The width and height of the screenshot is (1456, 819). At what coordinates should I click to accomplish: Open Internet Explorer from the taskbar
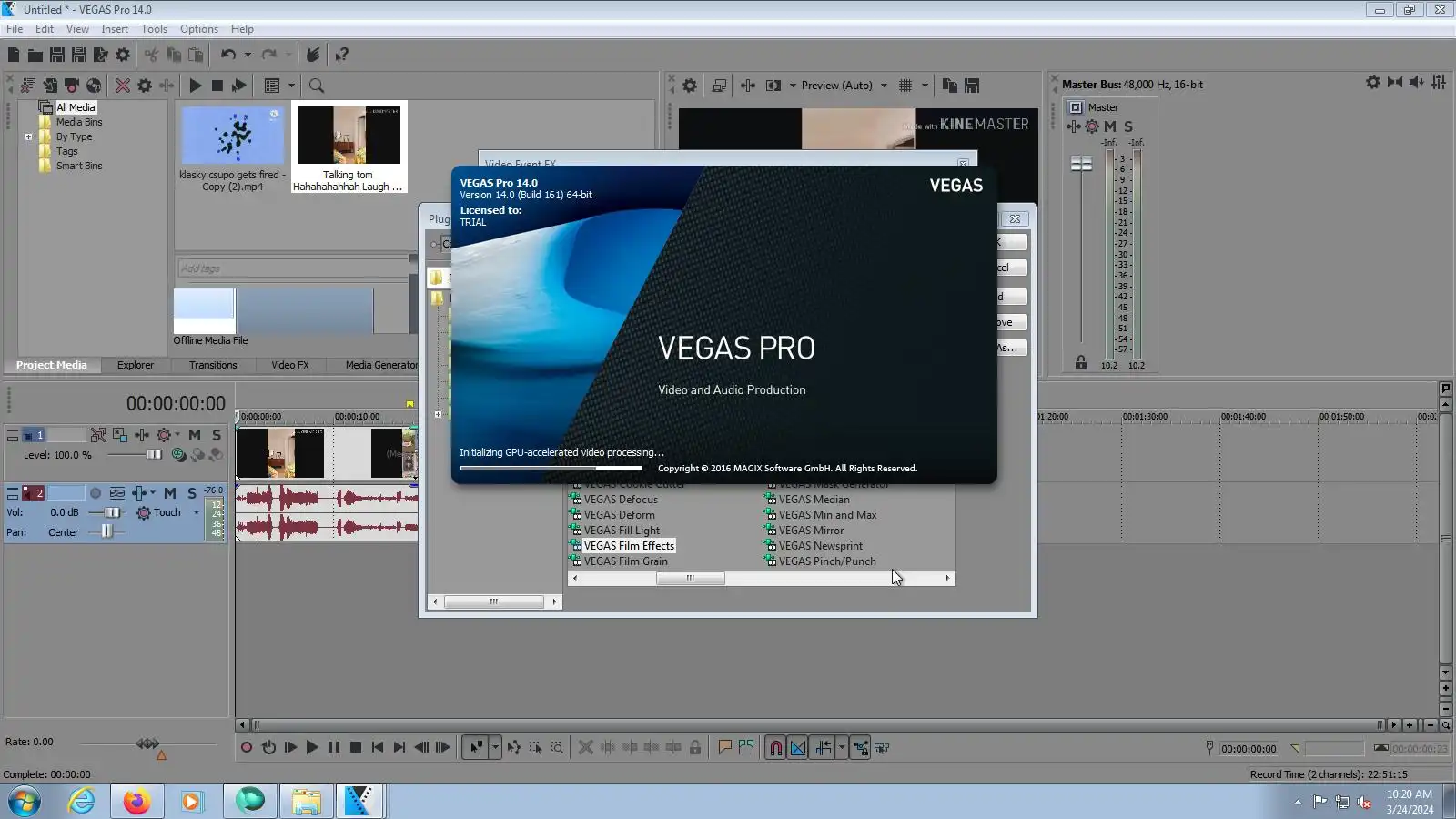pyautogui.click(x=82, y=802)
